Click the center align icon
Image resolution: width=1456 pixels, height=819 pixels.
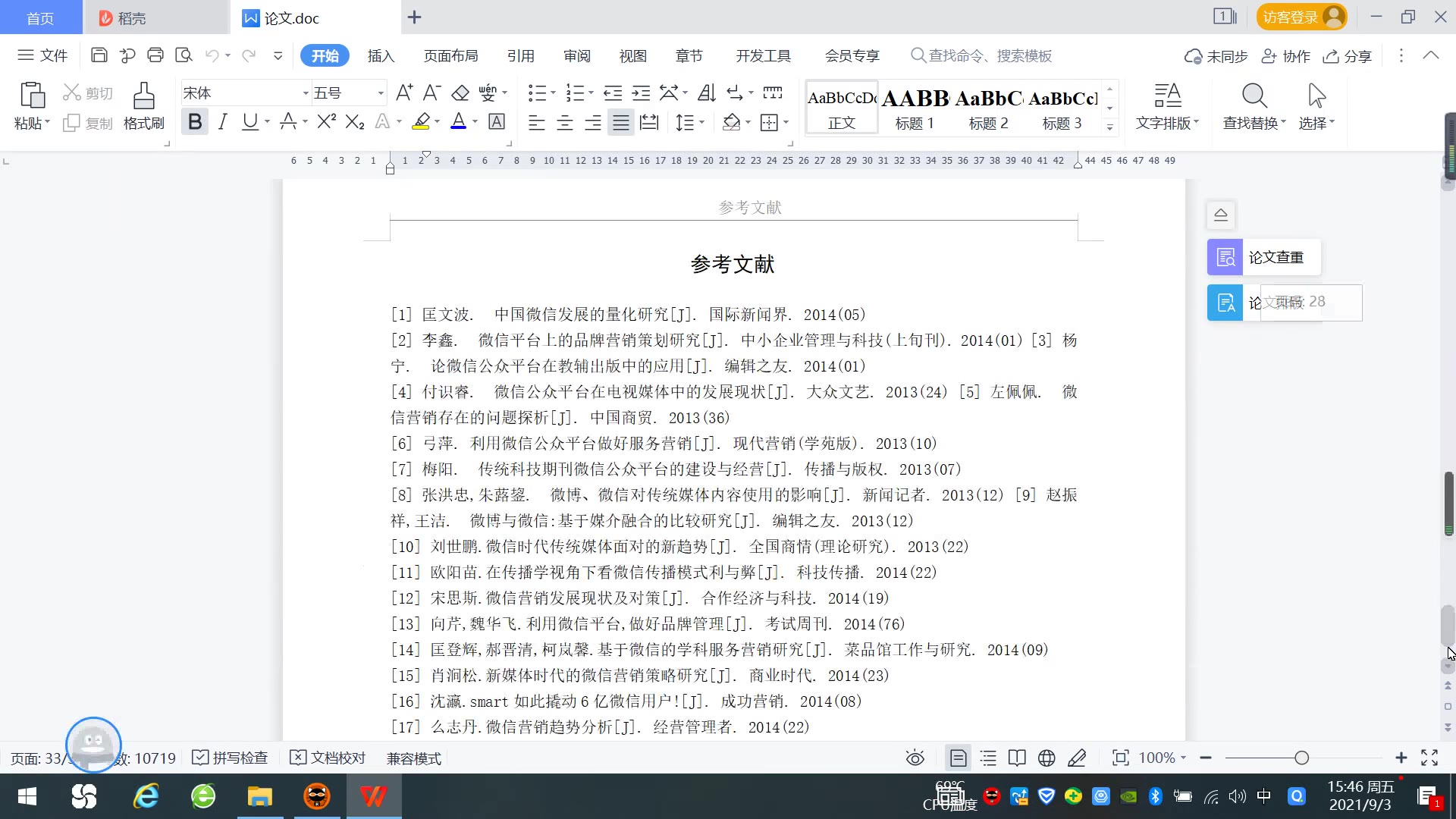[565, 122]
